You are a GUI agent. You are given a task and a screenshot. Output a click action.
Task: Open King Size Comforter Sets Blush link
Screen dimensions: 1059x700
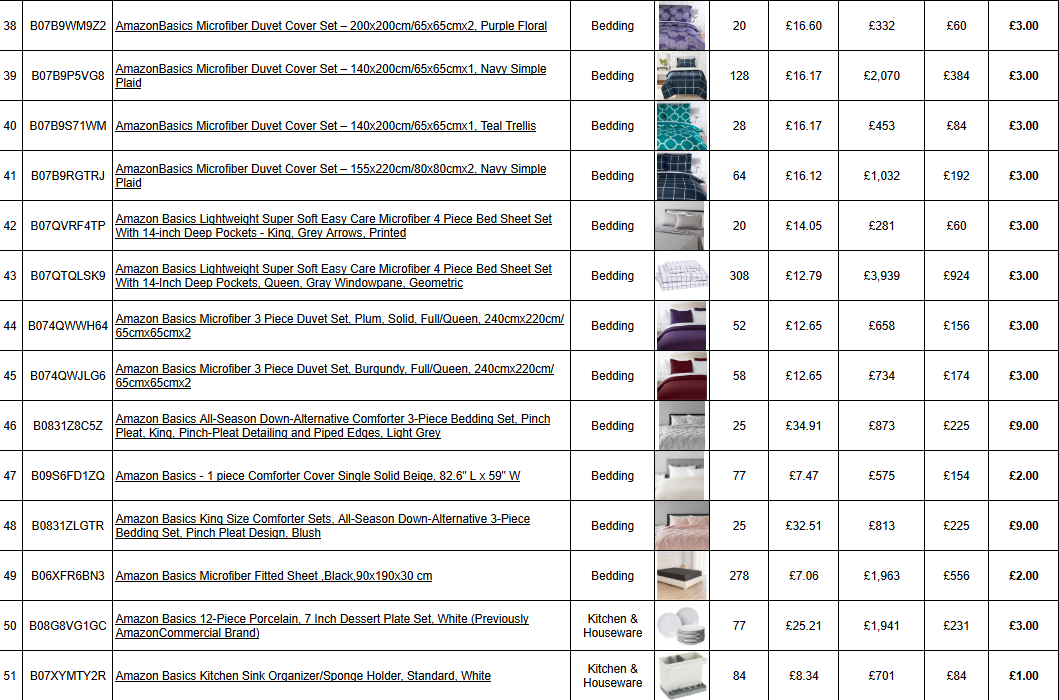point(323,526)
